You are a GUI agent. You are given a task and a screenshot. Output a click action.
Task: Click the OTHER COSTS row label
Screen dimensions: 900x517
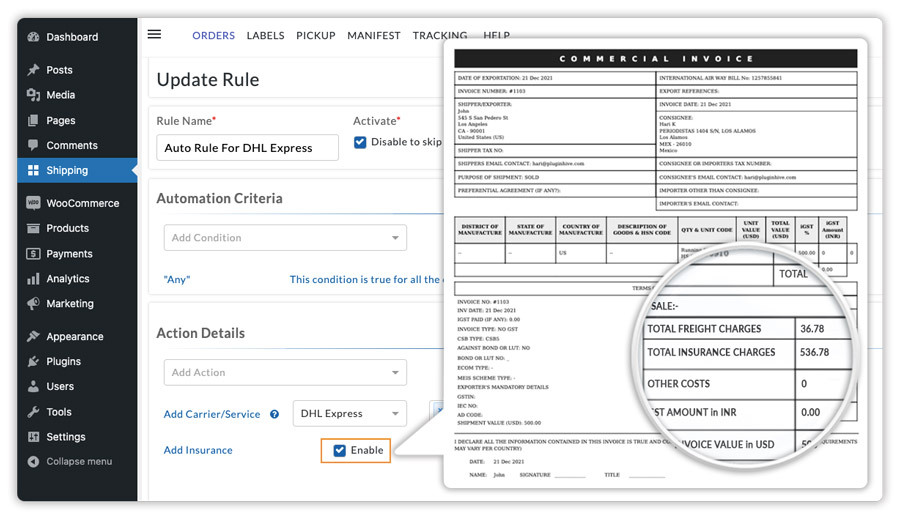point(678,384)
